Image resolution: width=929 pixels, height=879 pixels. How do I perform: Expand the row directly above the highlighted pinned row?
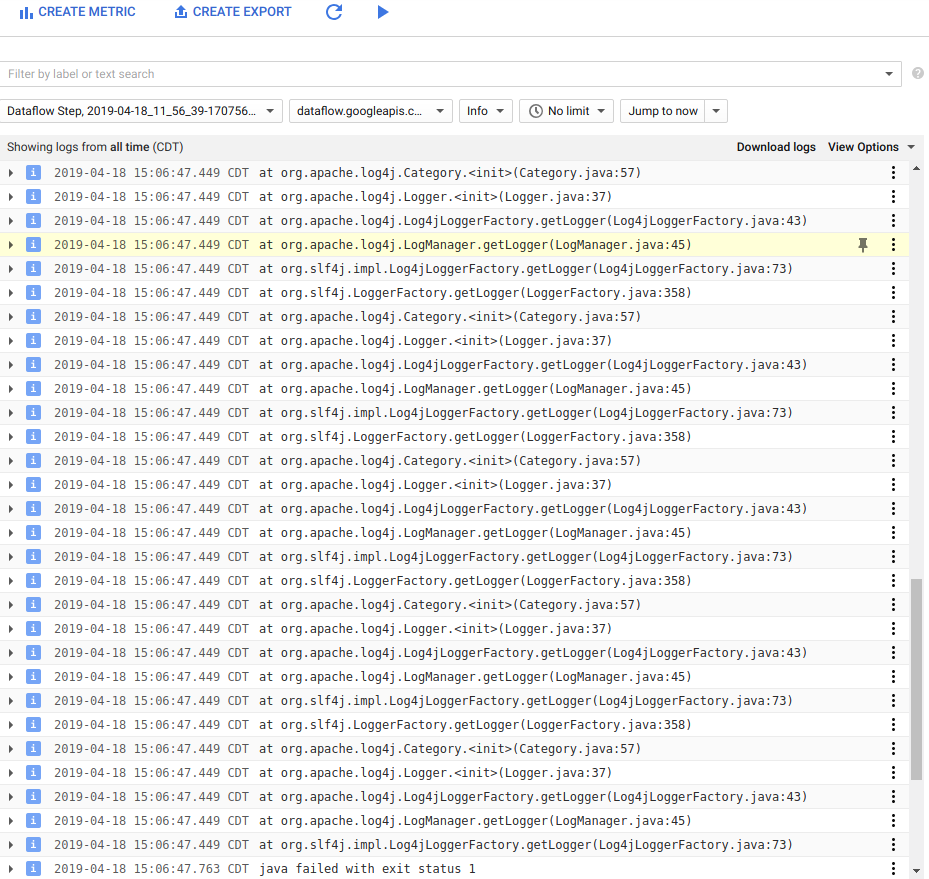tap(11, 221)
